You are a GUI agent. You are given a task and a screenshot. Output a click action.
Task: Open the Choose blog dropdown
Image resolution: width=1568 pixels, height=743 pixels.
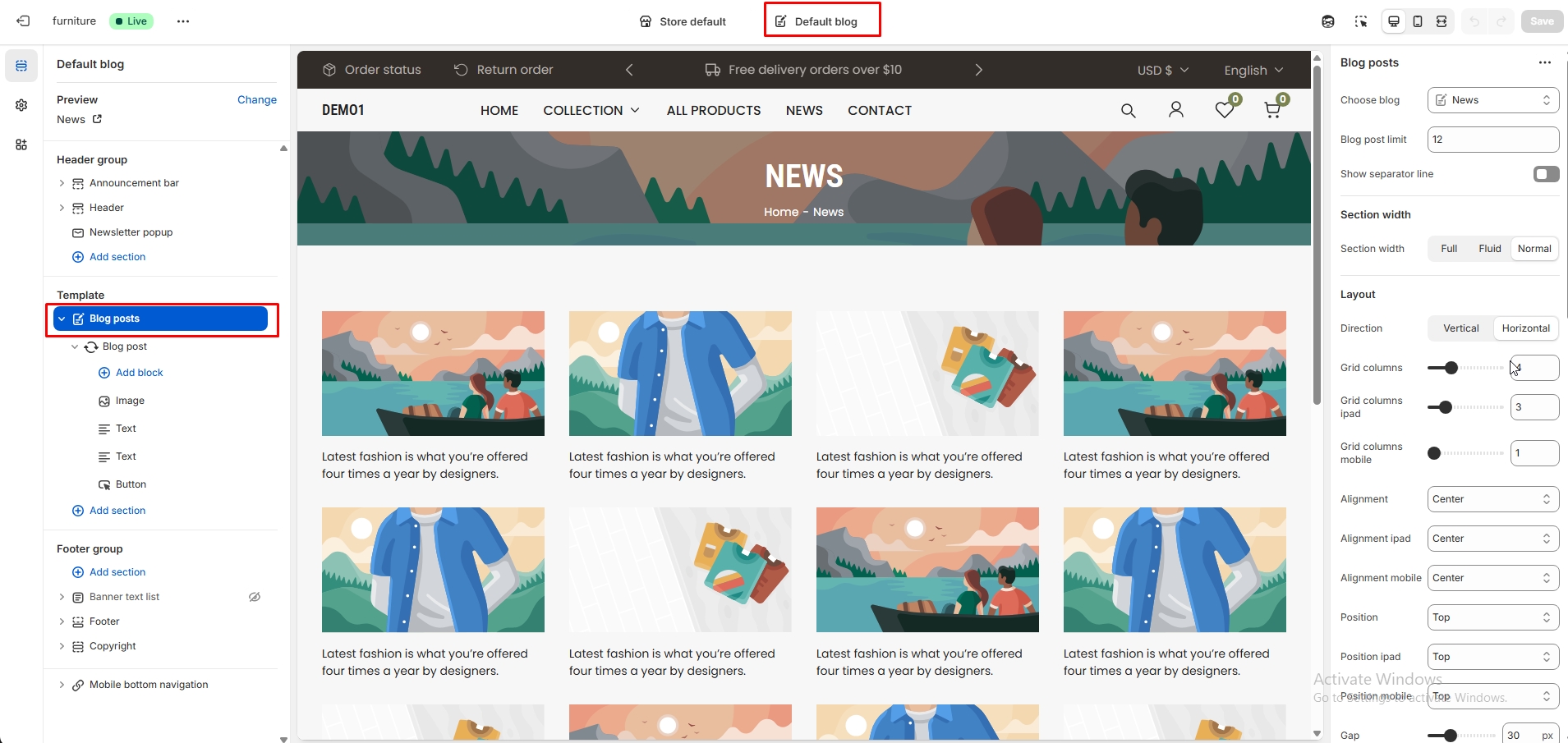(1492, 100)
